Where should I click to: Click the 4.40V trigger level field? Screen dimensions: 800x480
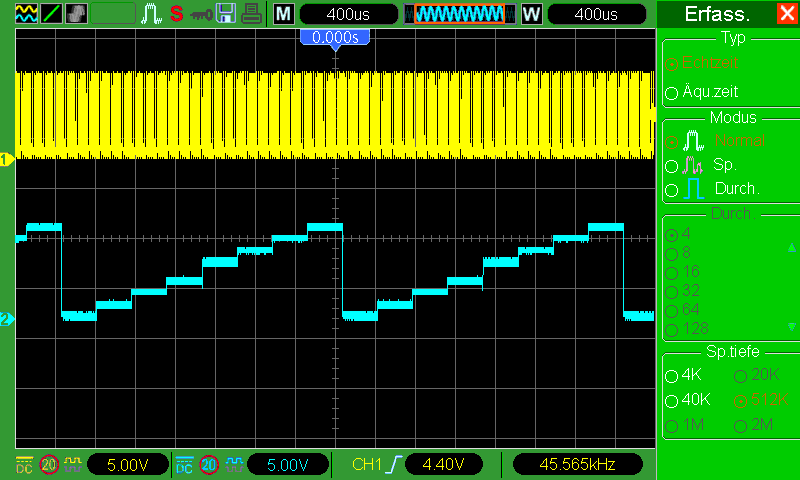[x=443, y=464]
